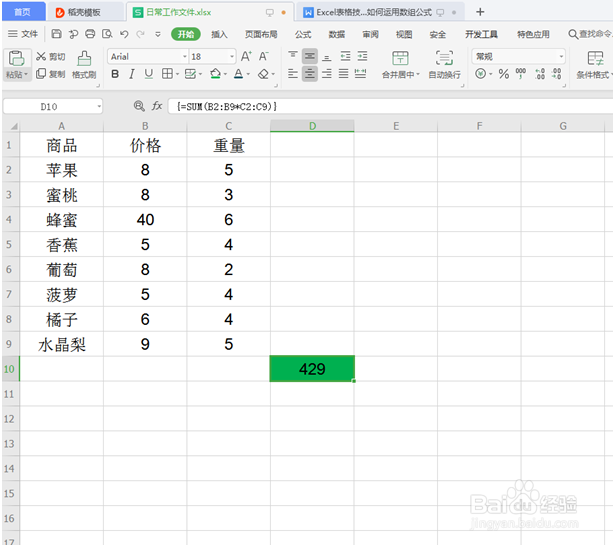Image resolution: width=614 pixels, height=545 pixels.
Task: Open the 文件 file menu
Action: click(x=23, y=34)
